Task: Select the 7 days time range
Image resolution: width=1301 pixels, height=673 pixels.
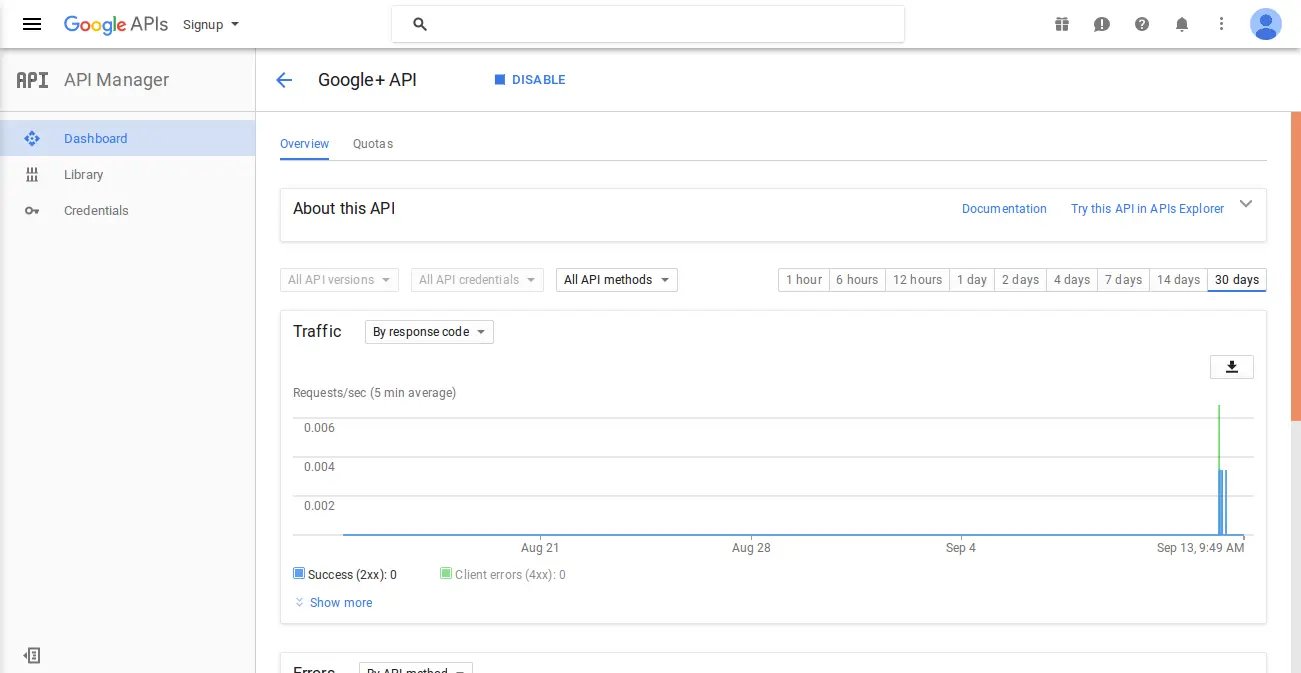Action: pos(1123,280)
